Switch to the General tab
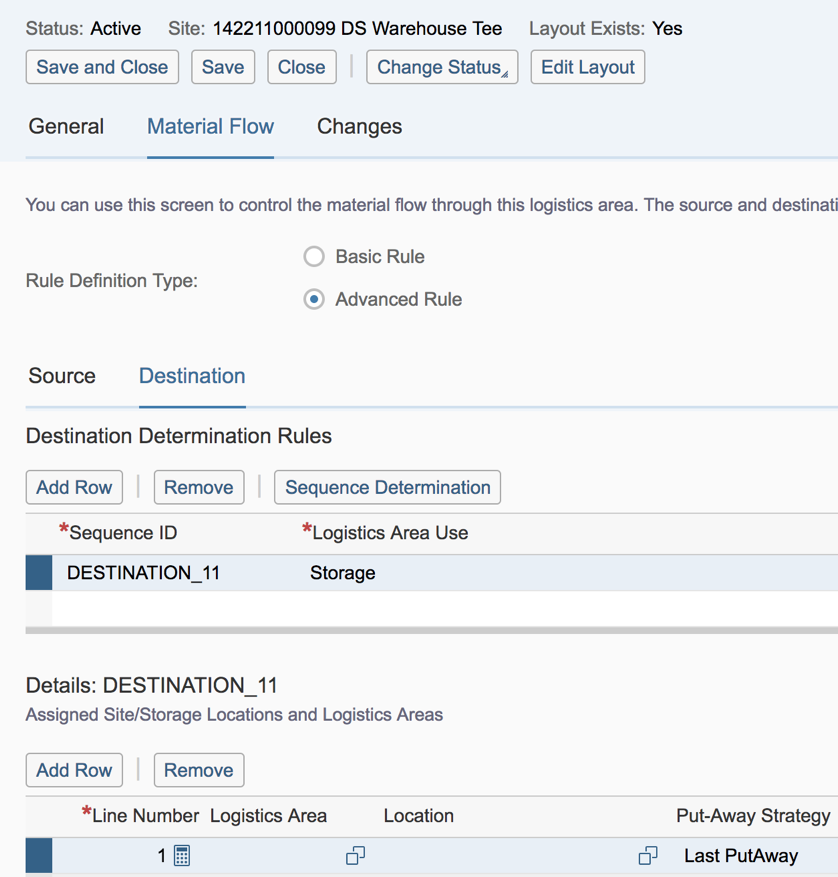 click(66, 127)
